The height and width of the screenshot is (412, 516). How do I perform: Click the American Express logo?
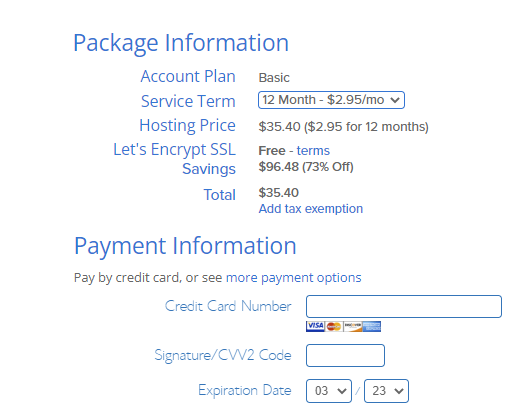coord(372,326)
